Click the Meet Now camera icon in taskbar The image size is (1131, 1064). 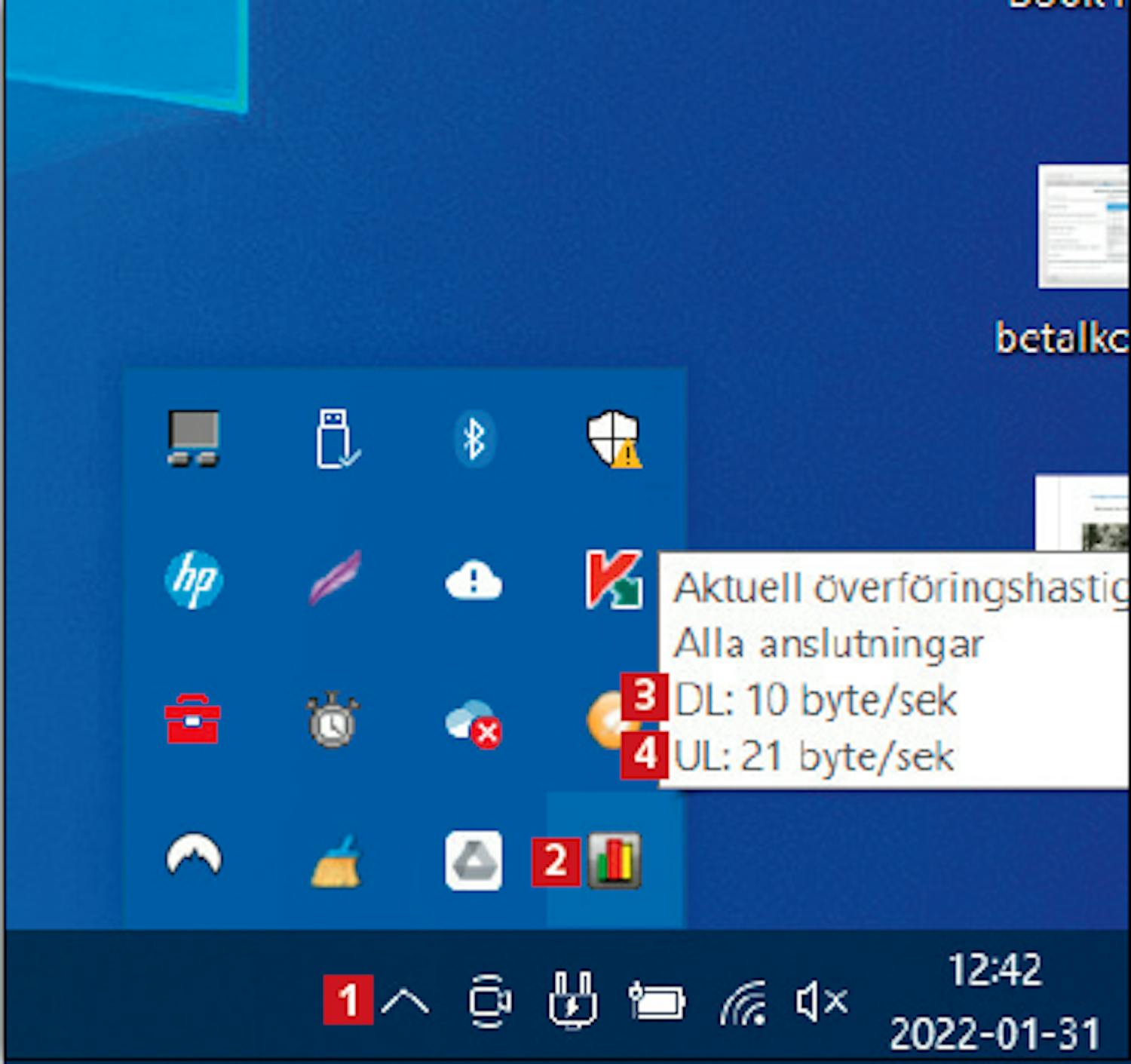pyautogui.click(x=489, y=1001)
